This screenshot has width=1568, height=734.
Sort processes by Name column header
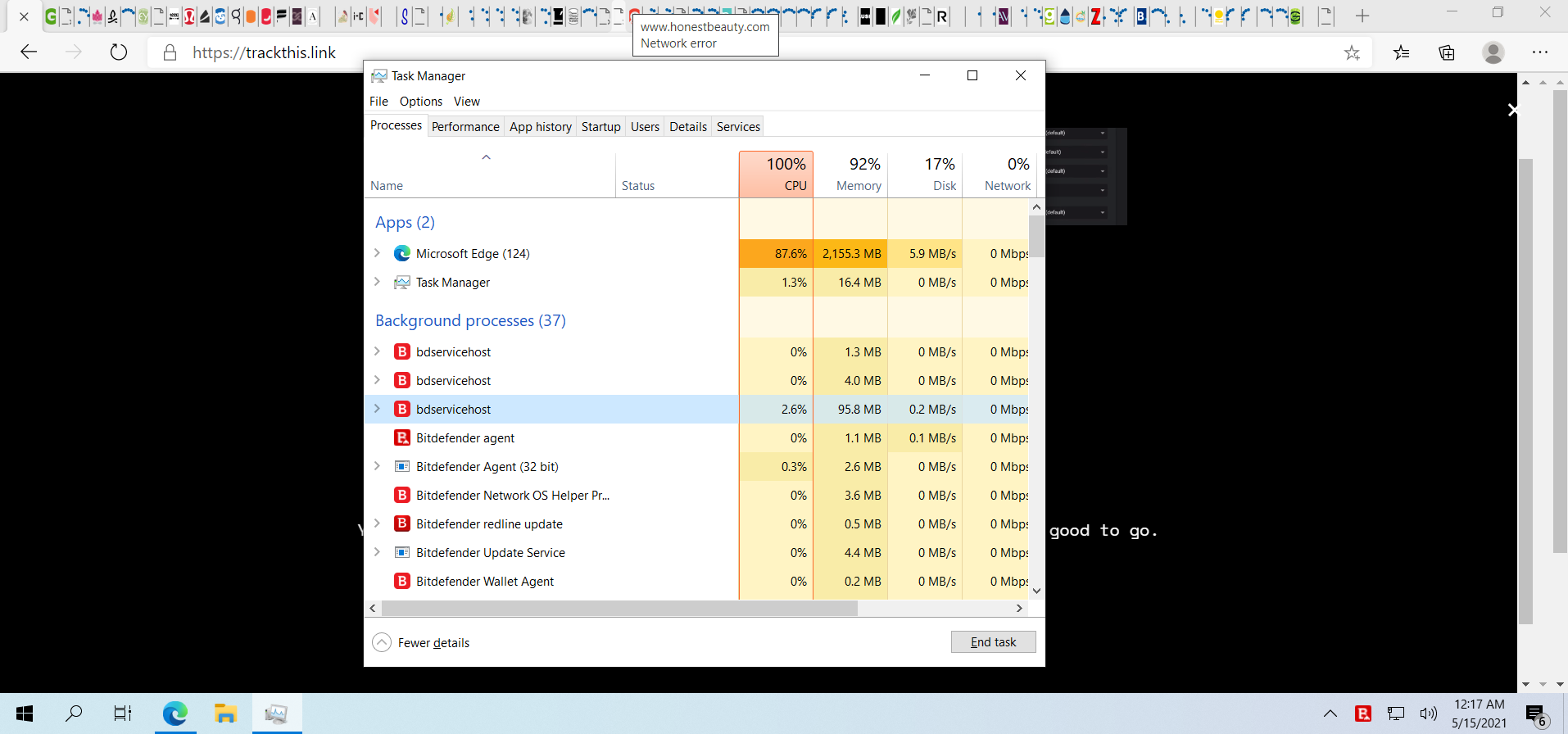pyautogui.click(x=490, y=174)
